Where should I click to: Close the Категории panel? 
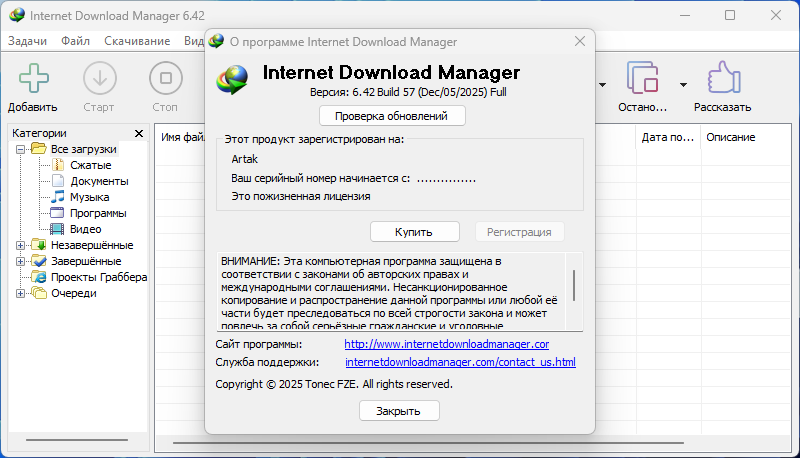(x=139, y=134)
